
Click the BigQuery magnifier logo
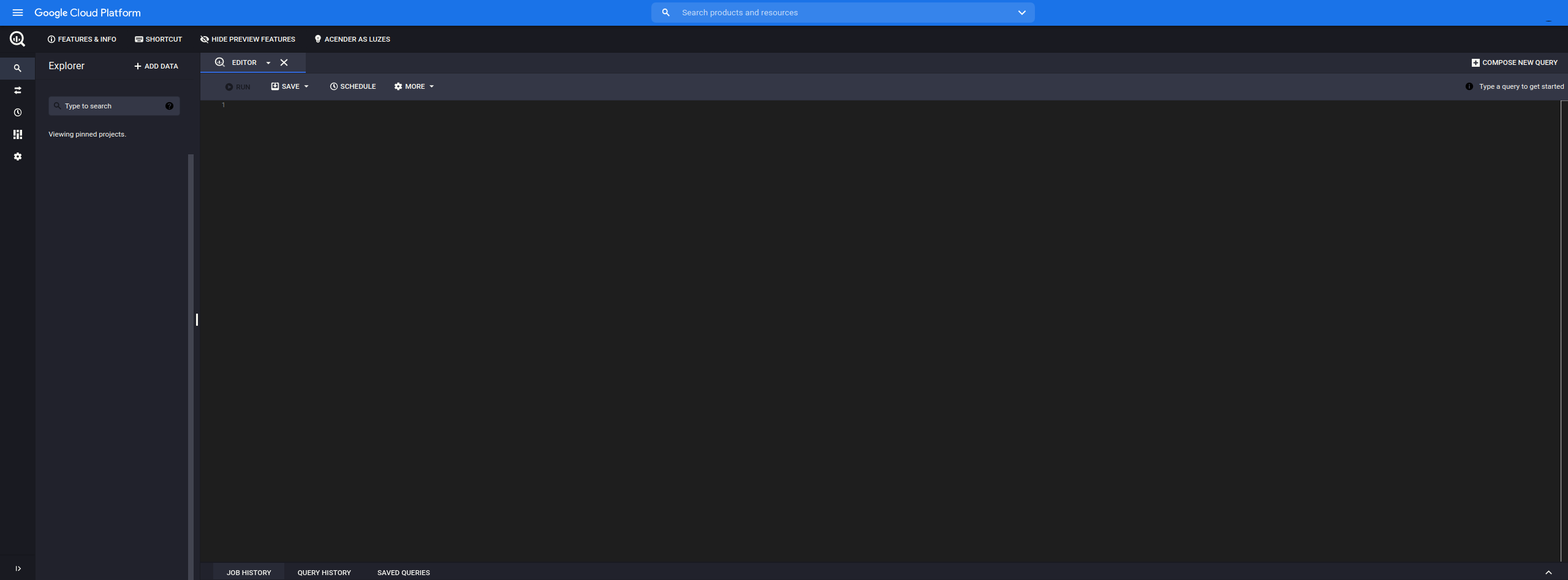click(x=17, y=39)
